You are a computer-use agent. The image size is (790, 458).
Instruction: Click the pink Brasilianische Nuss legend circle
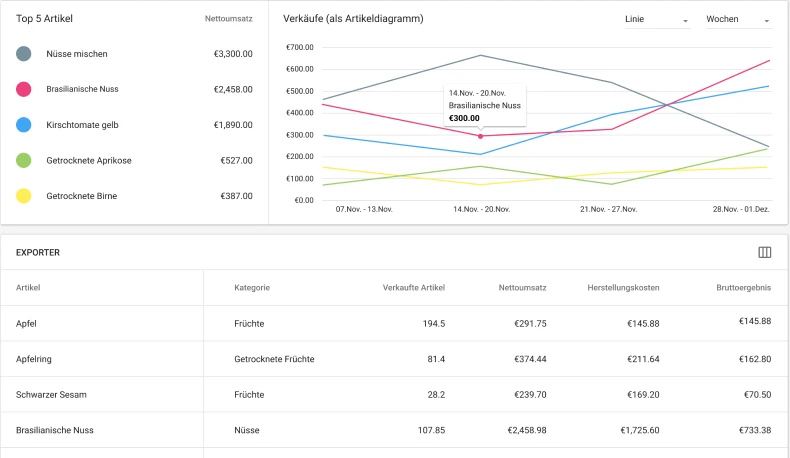(x=24, y=89)
